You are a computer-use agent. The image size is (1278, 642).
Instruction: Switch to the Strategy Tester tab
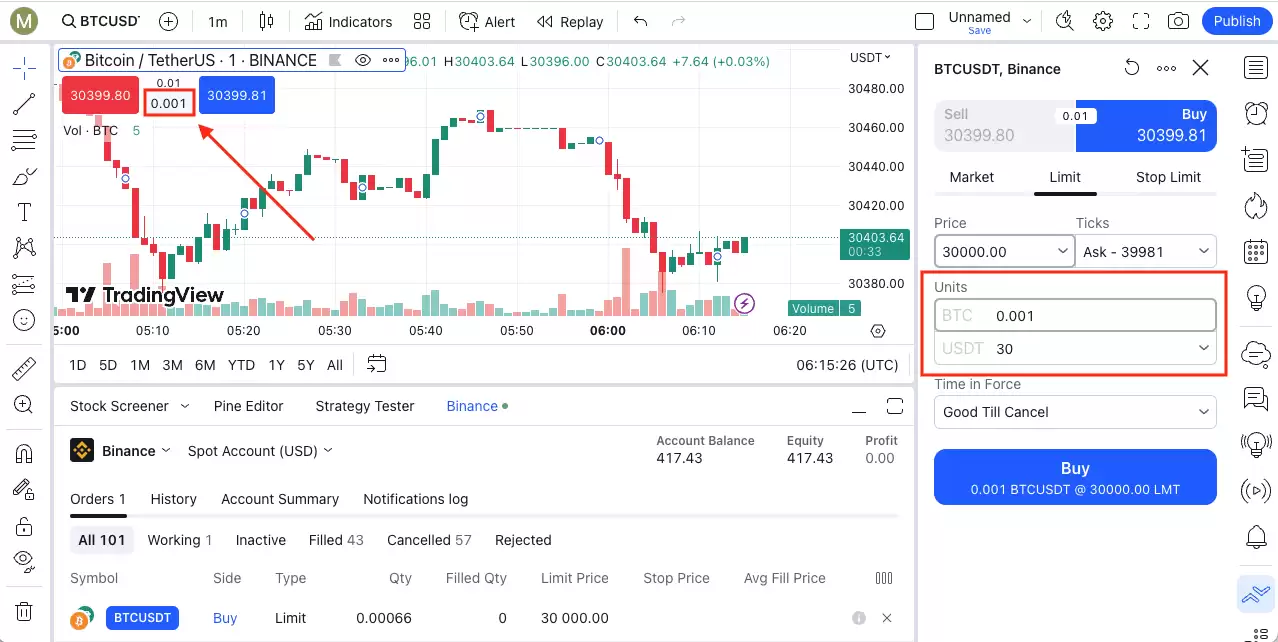pos(365,406)
